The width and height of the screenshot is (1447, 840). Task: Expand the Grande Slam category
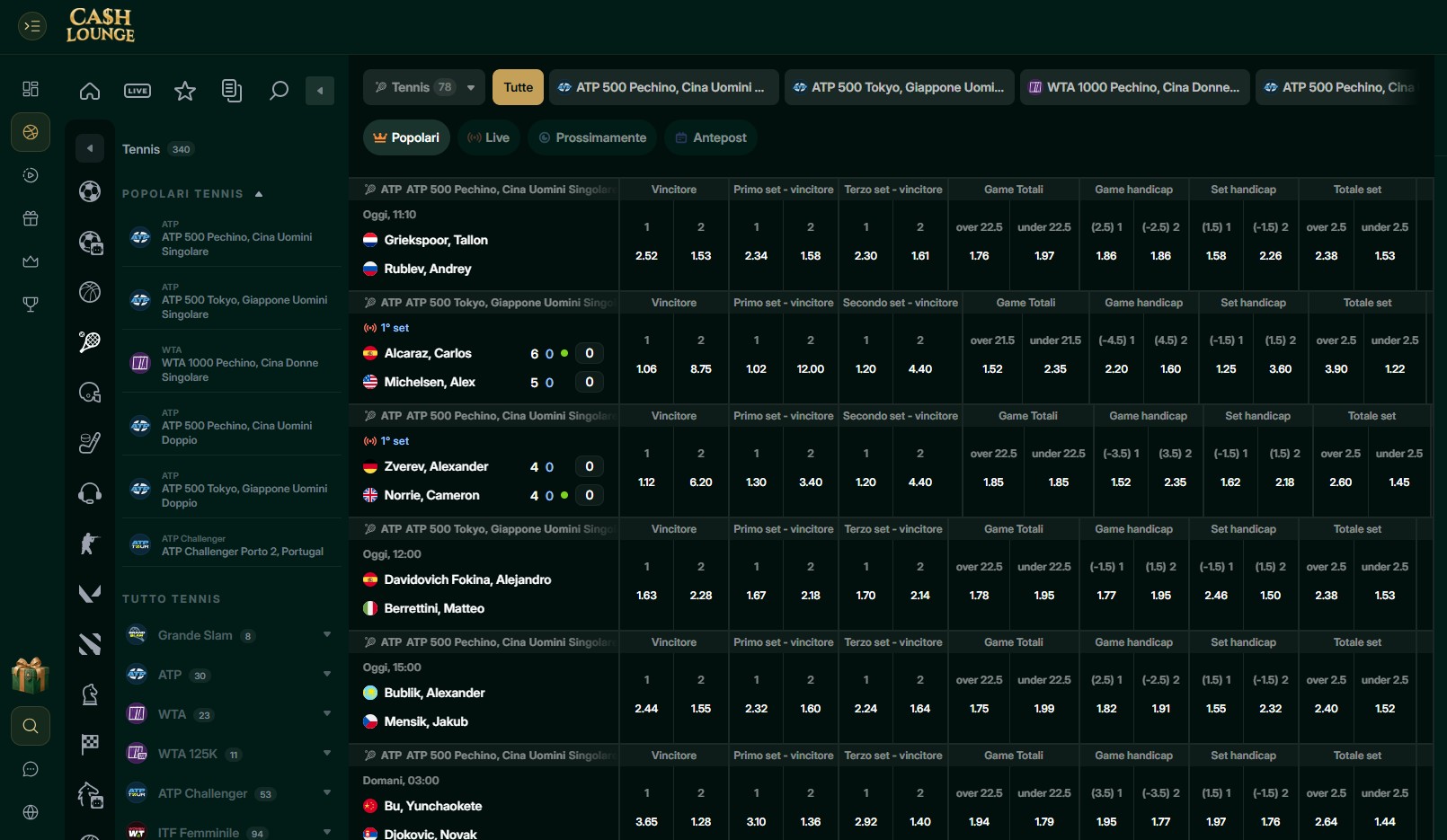pyautogui.click(x=230, y=635)
